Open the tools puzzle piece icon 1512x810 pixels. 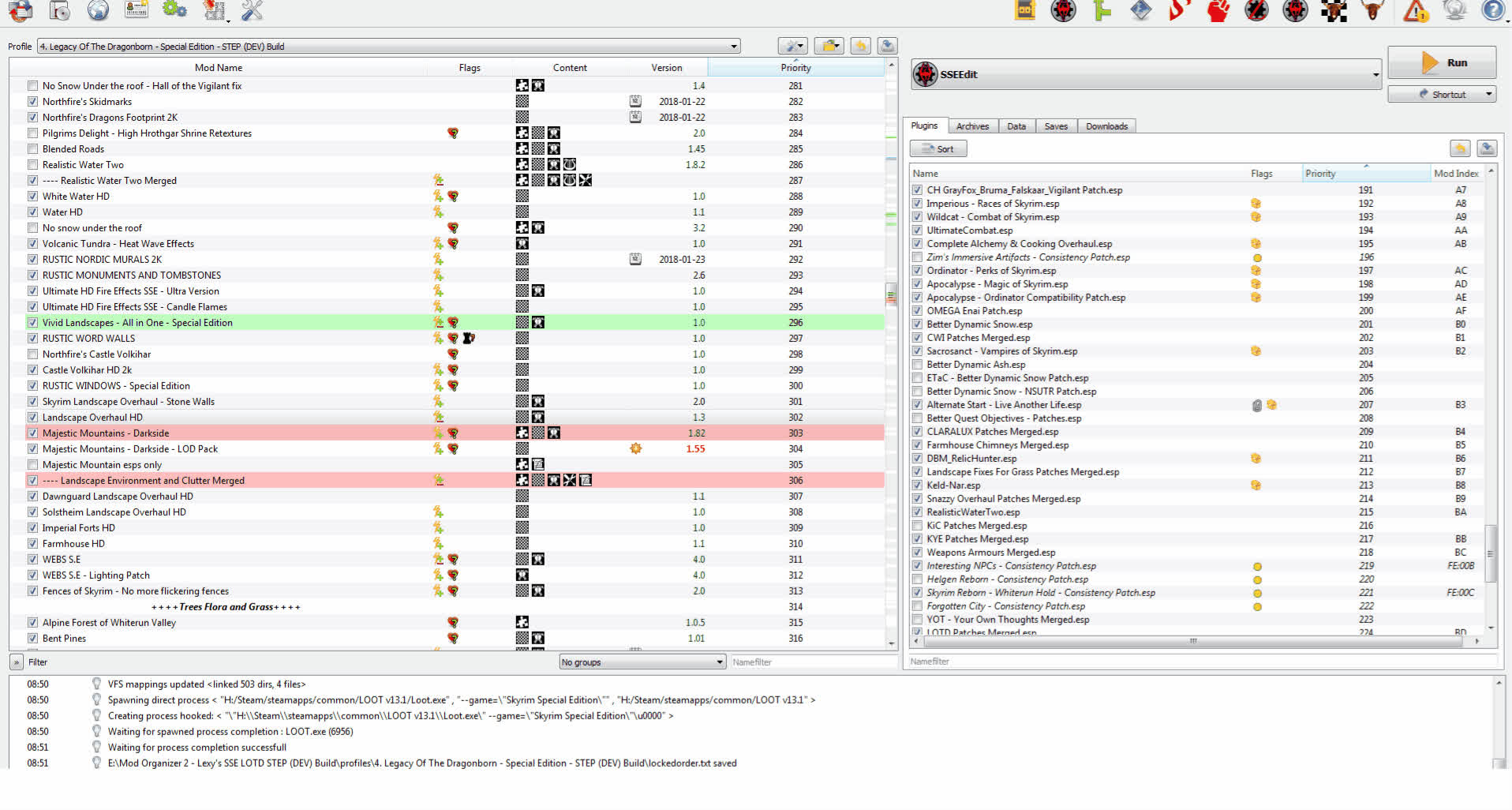pos(214,10)
